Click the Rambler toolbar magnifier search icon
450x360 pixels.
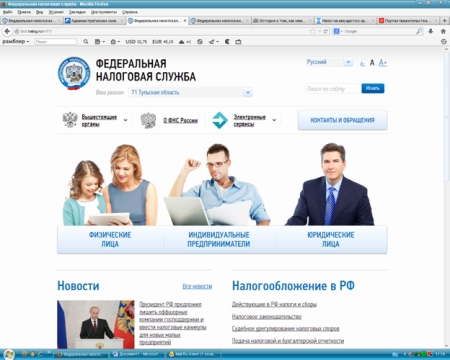86,42
